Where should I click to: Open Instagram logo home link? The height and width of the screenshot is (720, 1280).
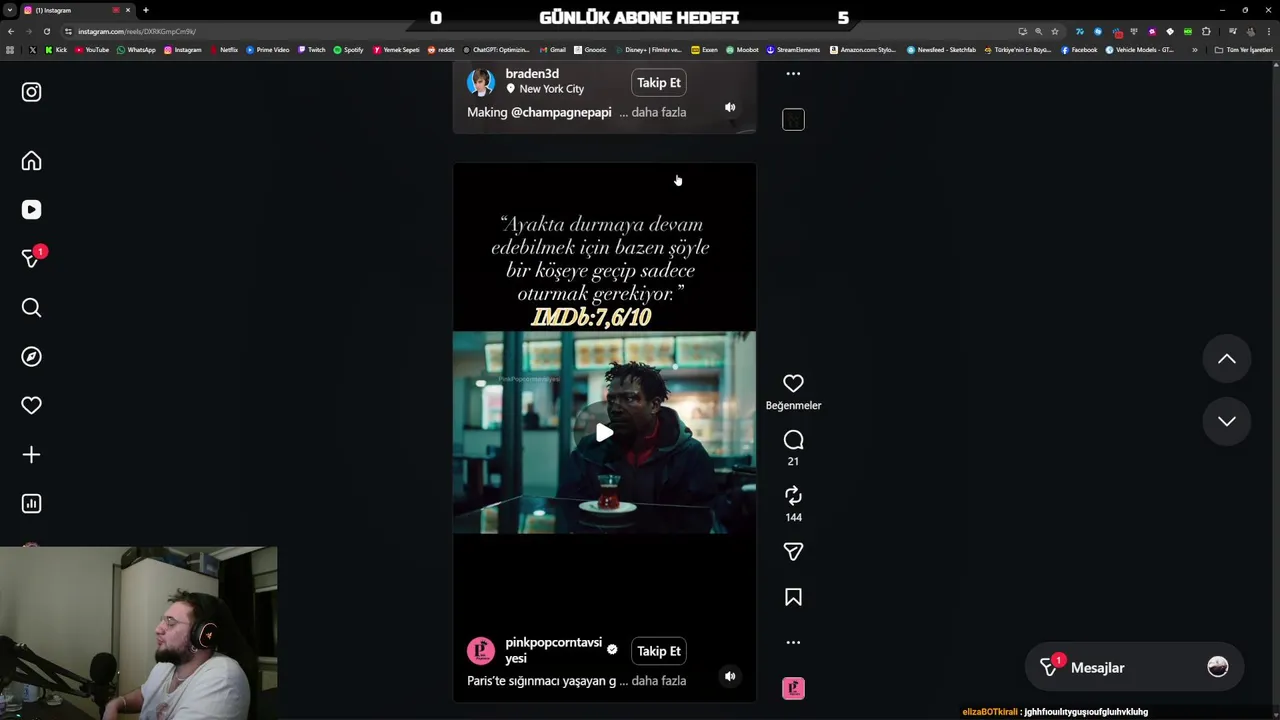point(31,92)
